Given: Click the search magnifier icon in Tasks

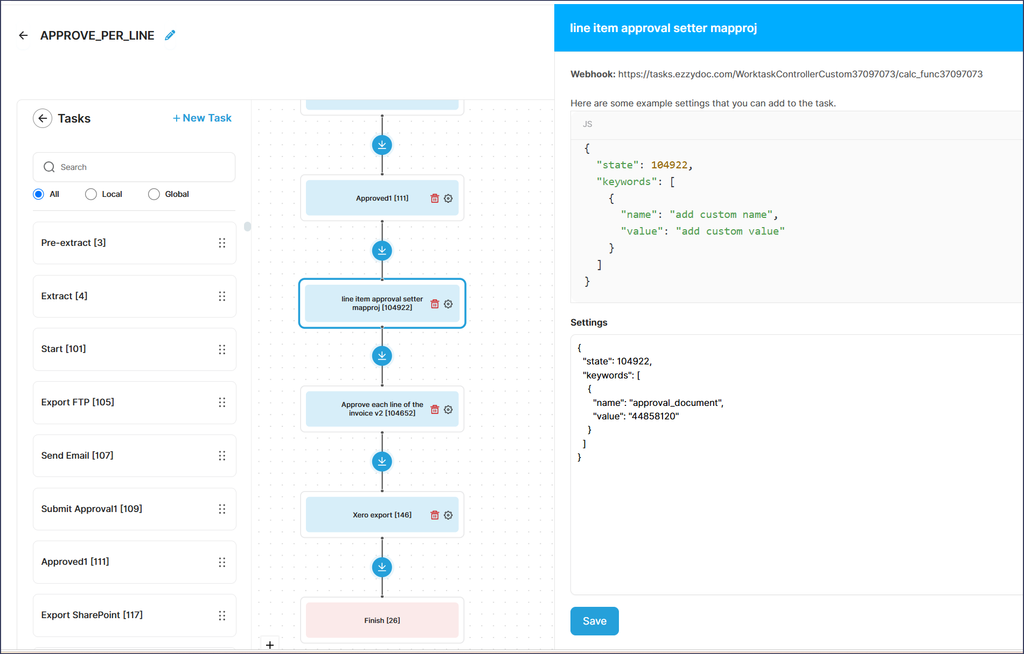Looking at the screenshot, I should click(x=49, y=167).
